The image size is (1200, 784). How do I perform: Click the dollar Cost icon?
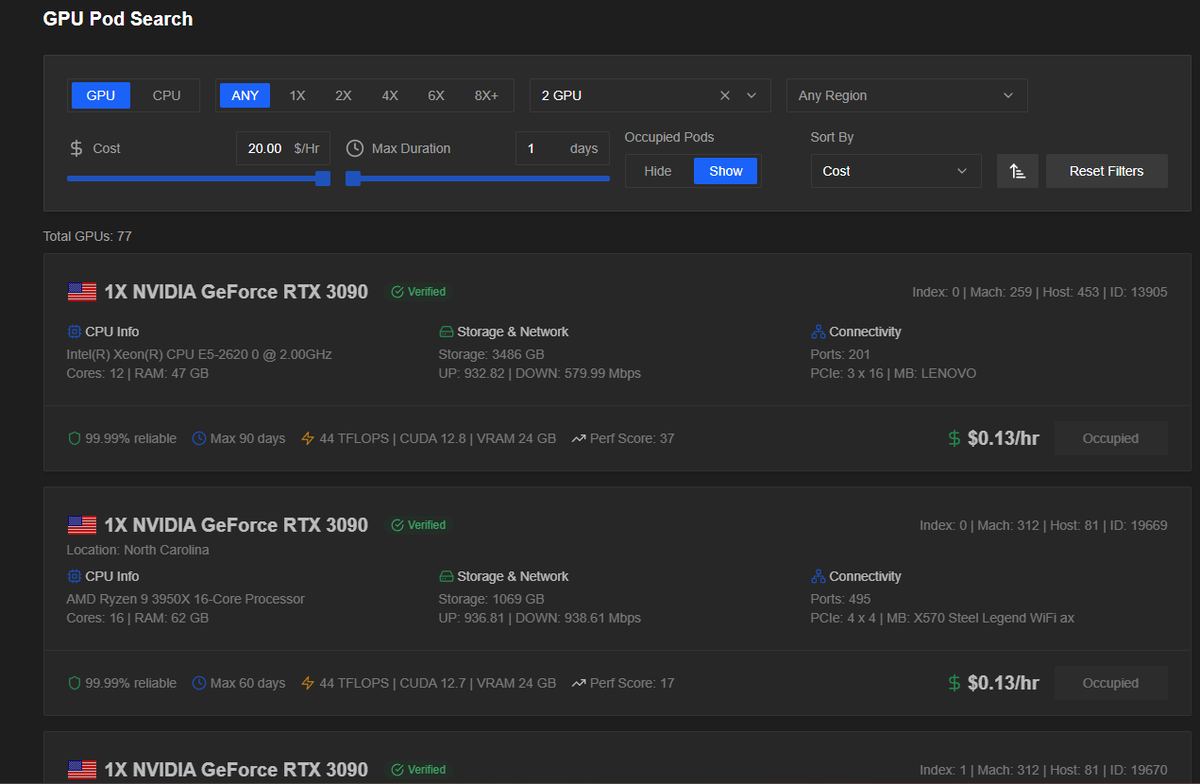point(76,148)
